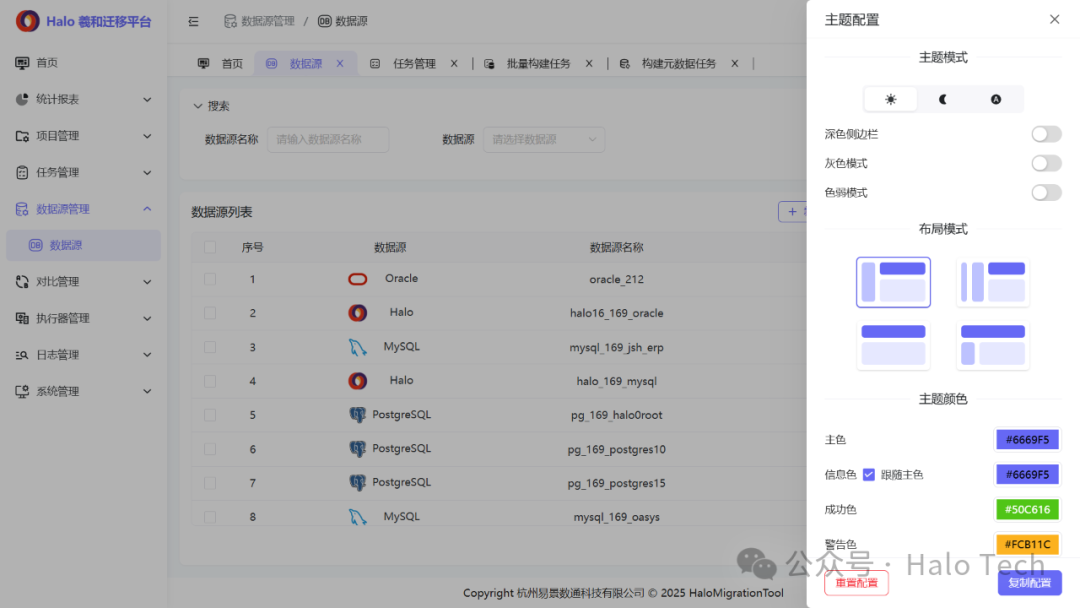Image resolution: width=1080 pixels, height=608 pixels.
Task: Close the 数据源 tab with its X
Action: click(x=340, y=63)
